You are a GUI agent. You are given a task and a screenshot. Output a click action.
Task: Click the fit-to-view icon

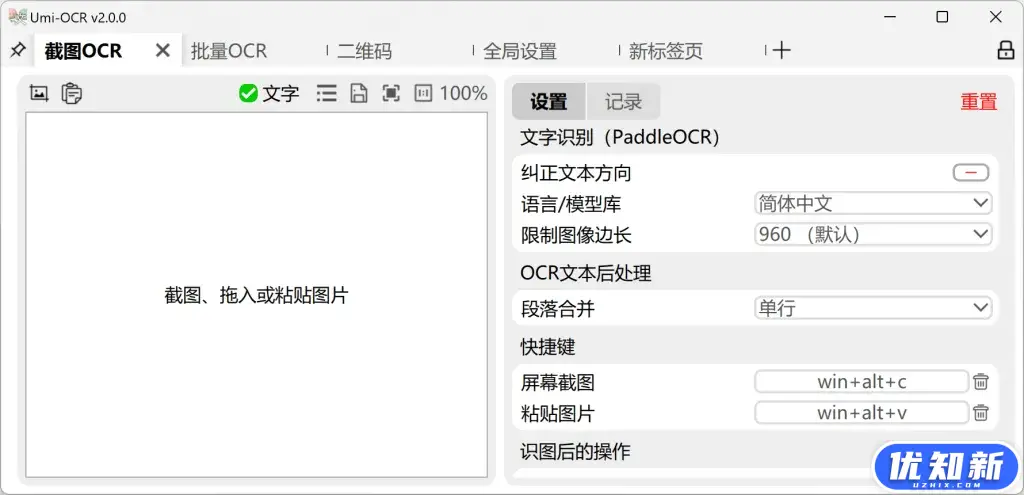(x=391, y=93)
